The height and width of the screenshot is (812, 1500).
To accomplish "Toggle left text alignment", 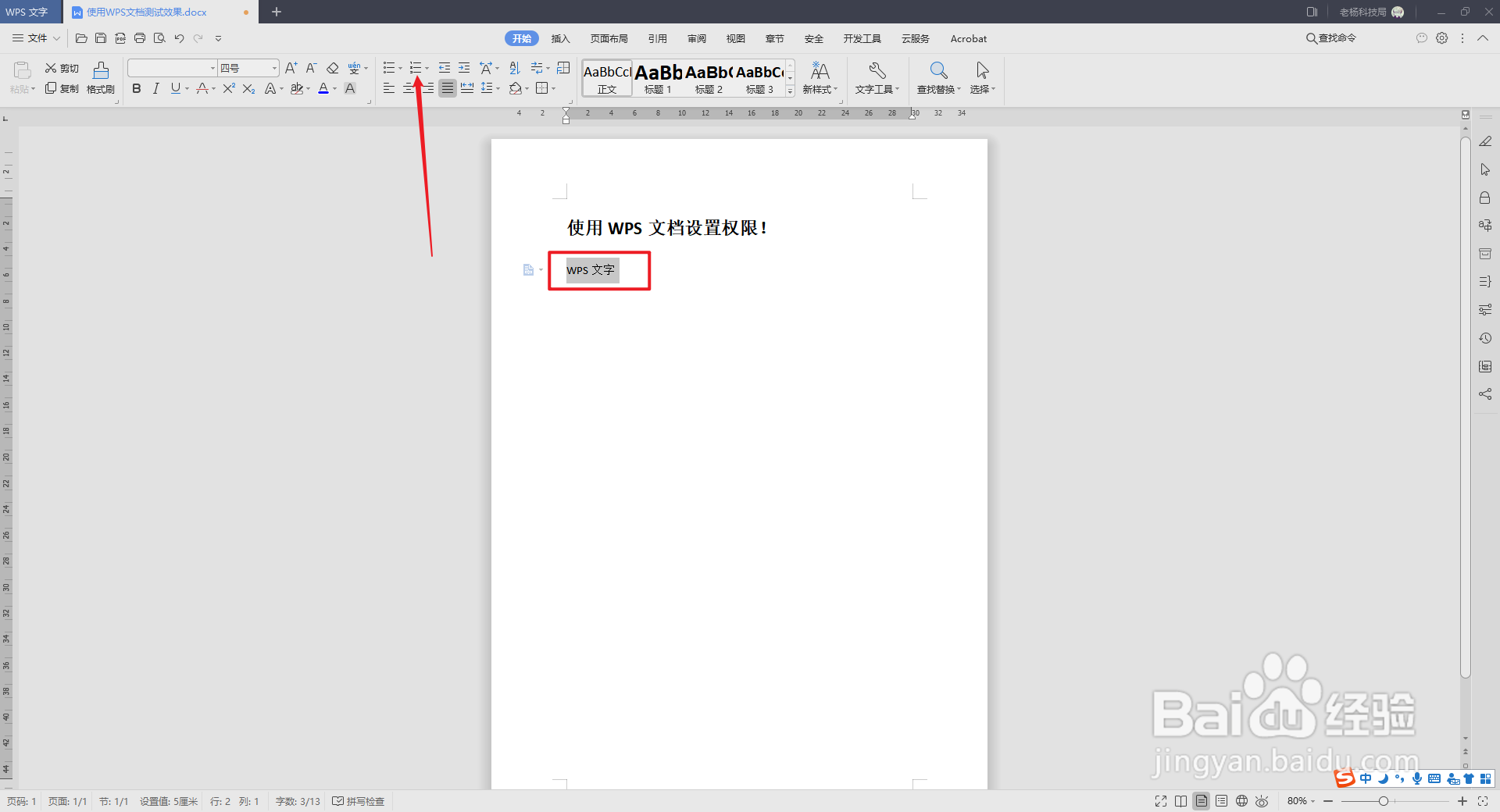I will point(389,88).
